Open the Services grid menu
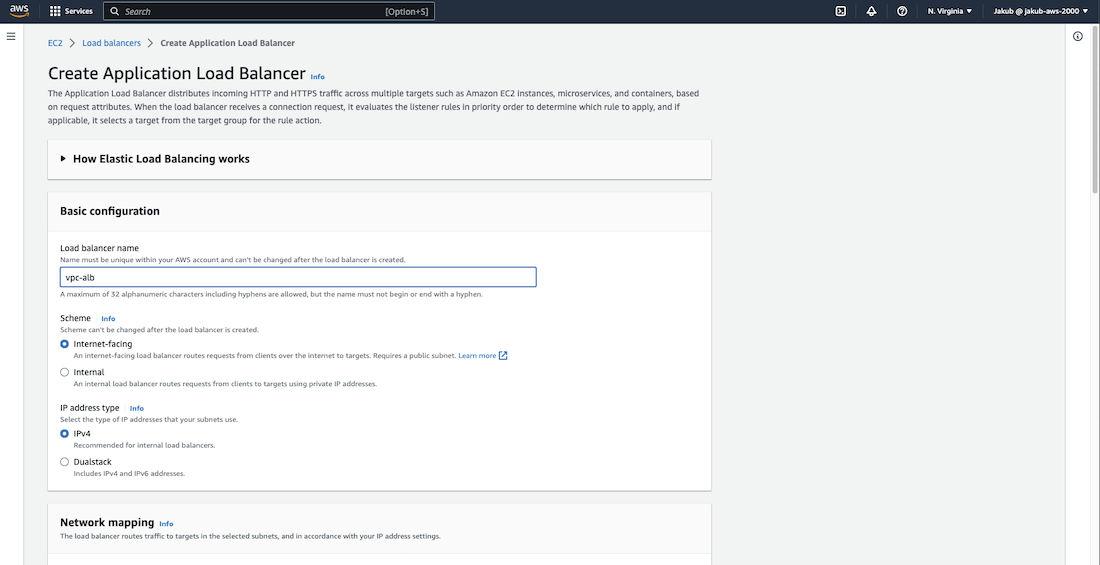The width and height of the screenshot is (1100, 565). tap(71, 11)
